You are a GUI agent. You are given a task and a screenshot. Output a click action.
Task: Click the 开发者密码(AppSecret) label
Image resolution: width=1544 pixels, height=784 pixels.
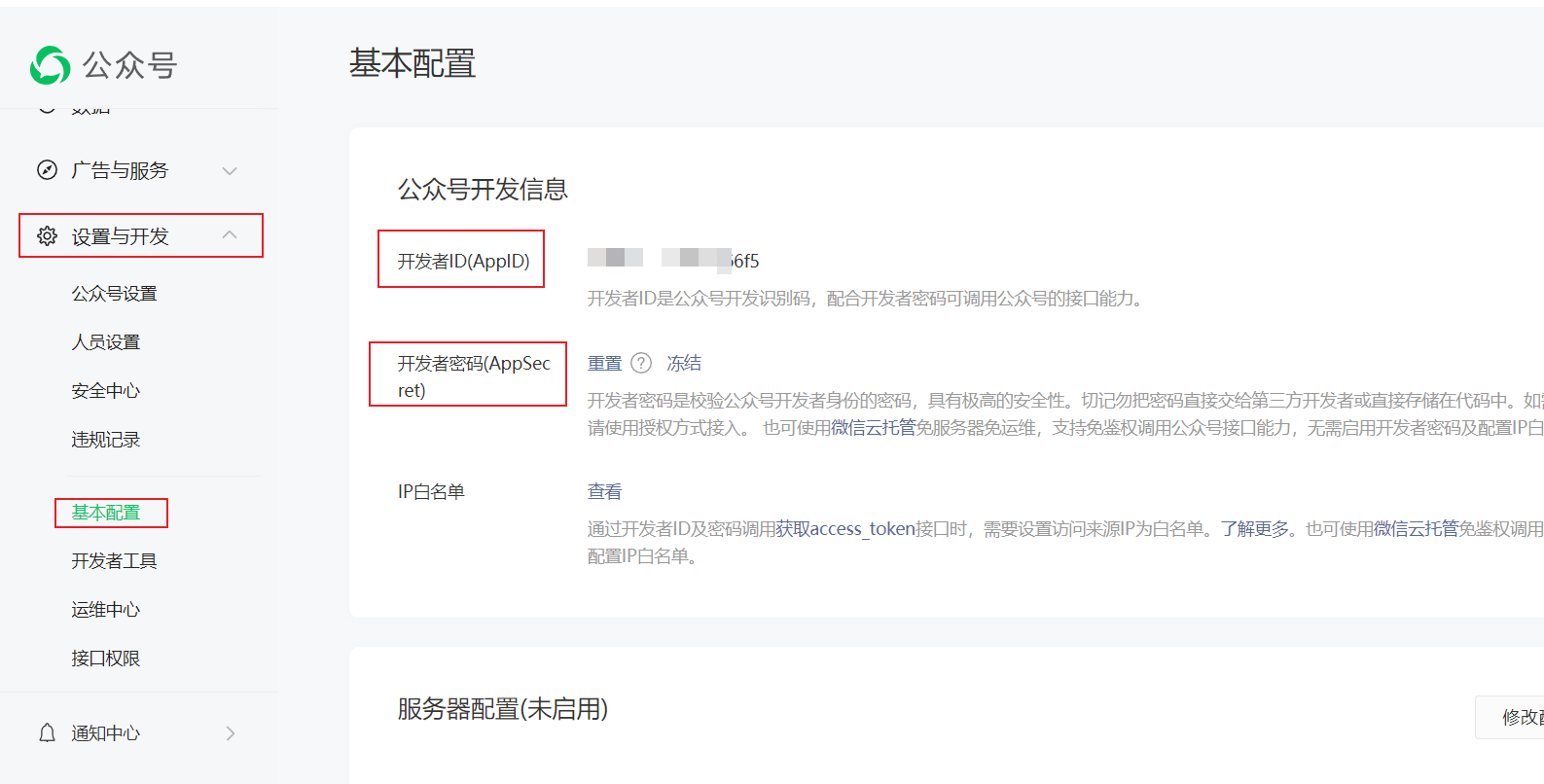coord(474,376)
